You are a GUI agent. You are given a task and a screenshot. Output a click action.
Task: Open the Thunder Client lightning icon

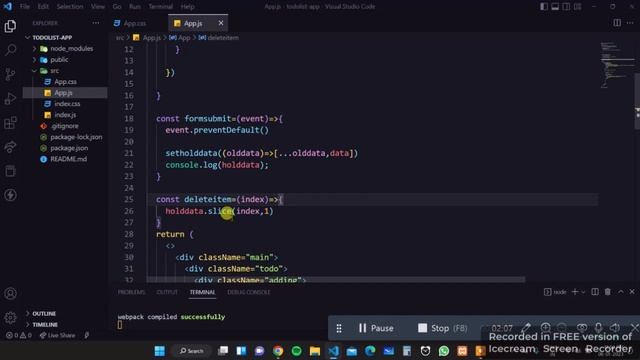point(10,195)
